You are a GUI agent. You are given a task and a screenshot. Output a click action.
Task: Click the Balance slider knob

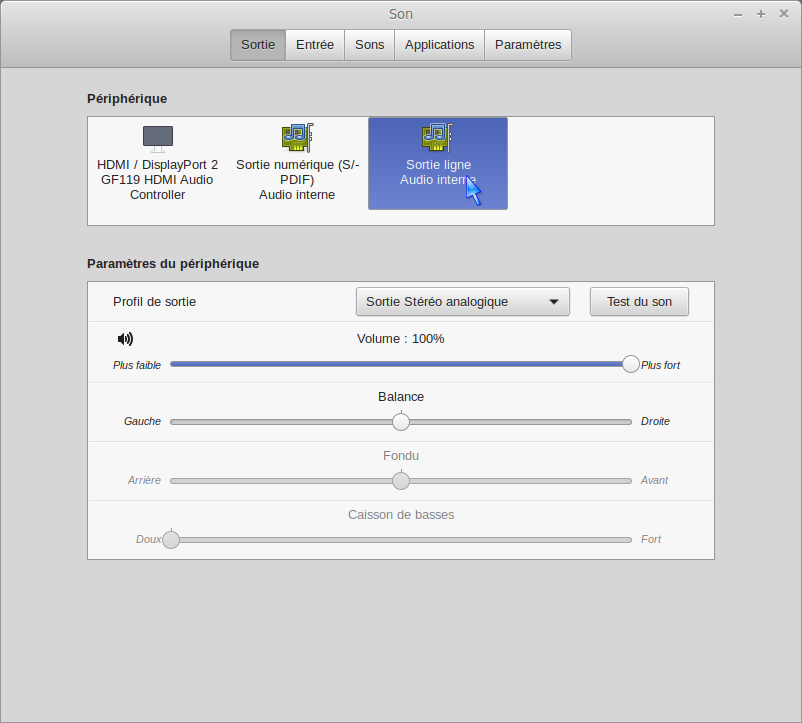click(401, 422)
